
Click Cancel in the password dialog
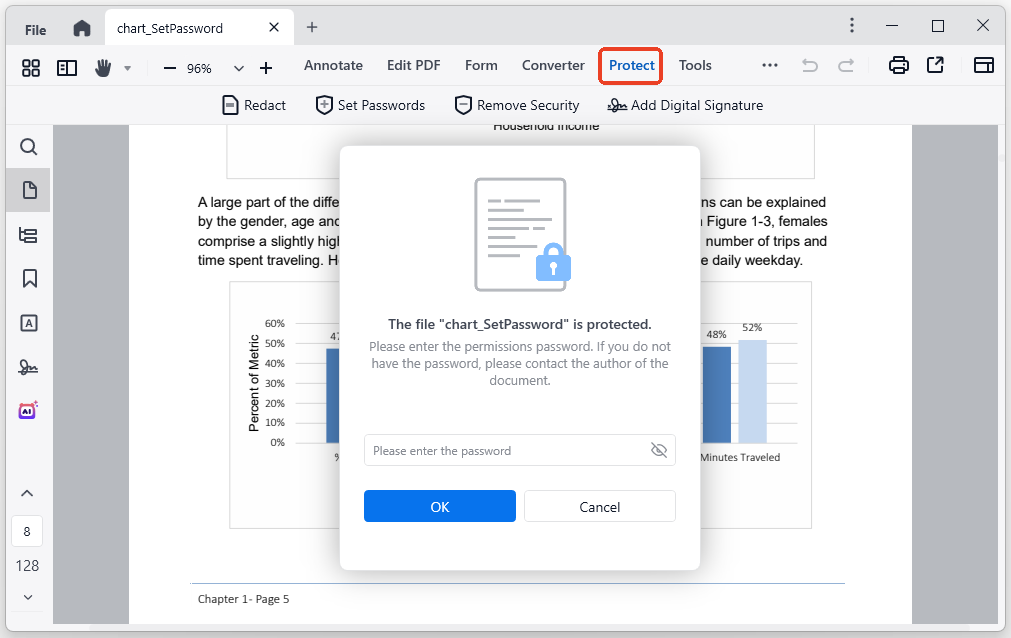pyautogui.click(x=599, y=506)
